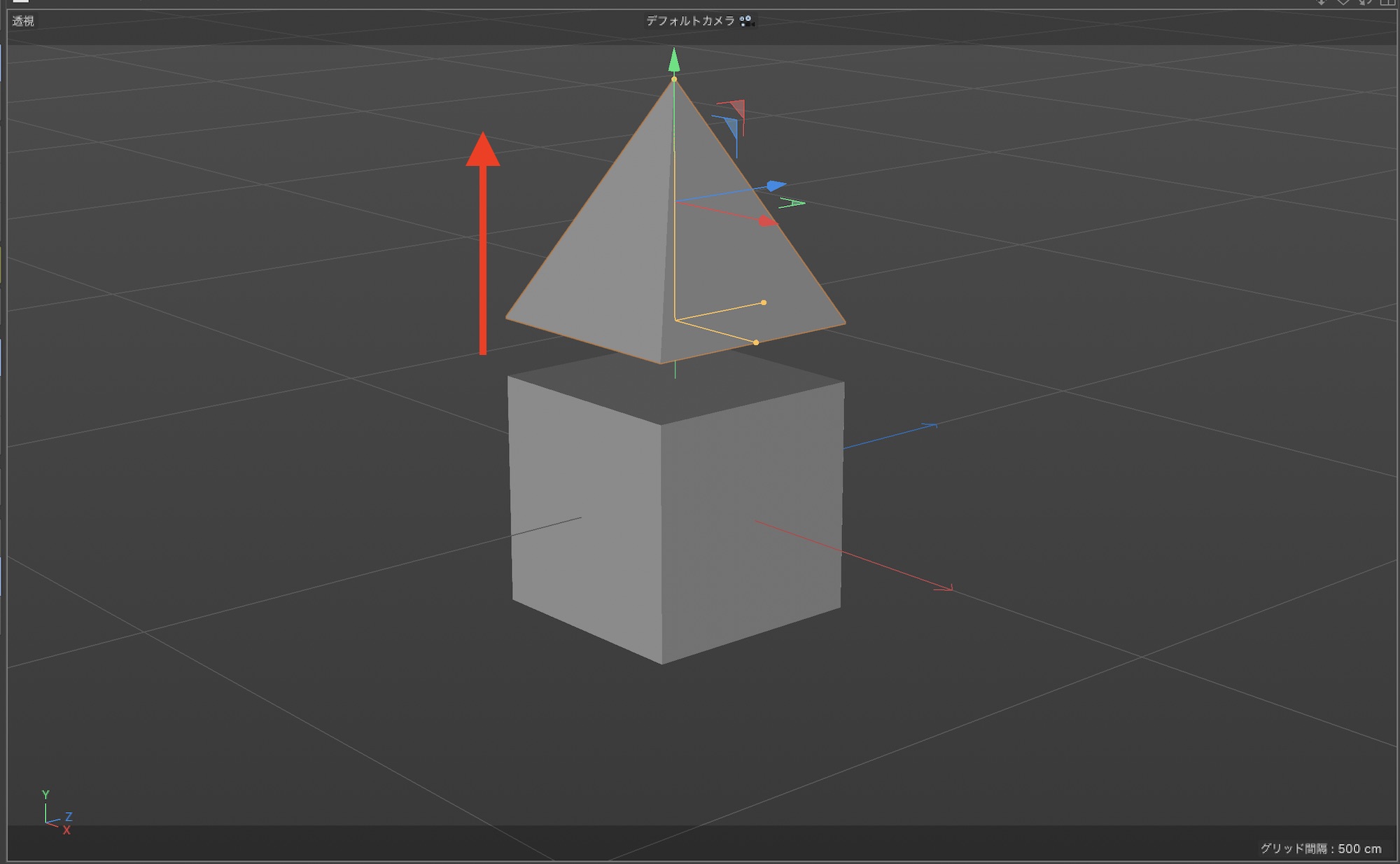Toggle the viewport layout split icon
This screenshot has height=864, width=1400.
(1387, 3)
